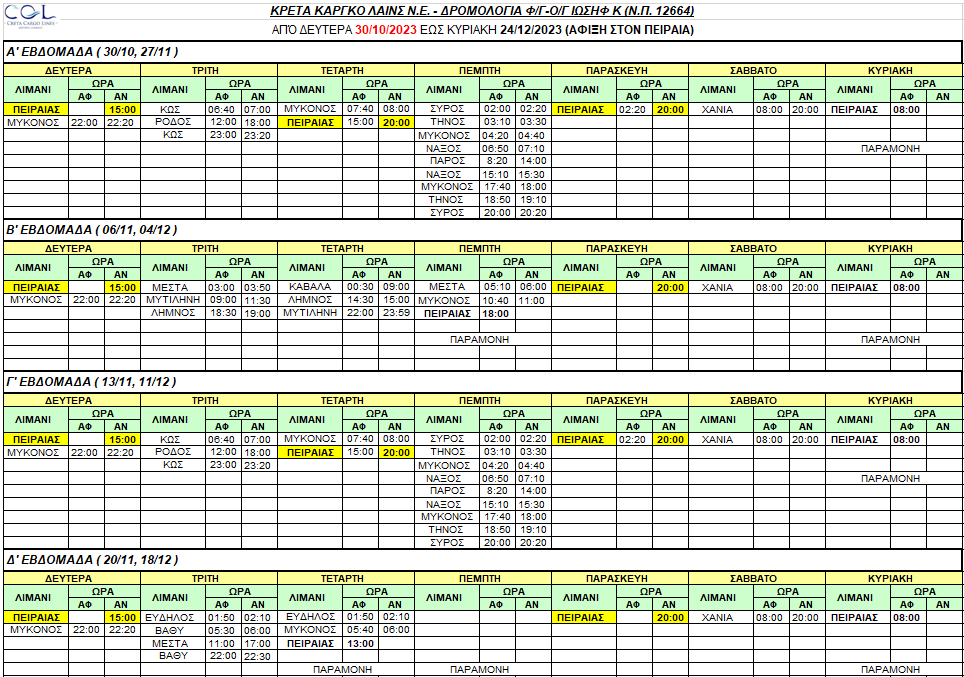Click yellow 20:00 cell in Β' week Friday
Viewport: 964px width, 677px height.
pyautogui.click(x=670, y=287)
